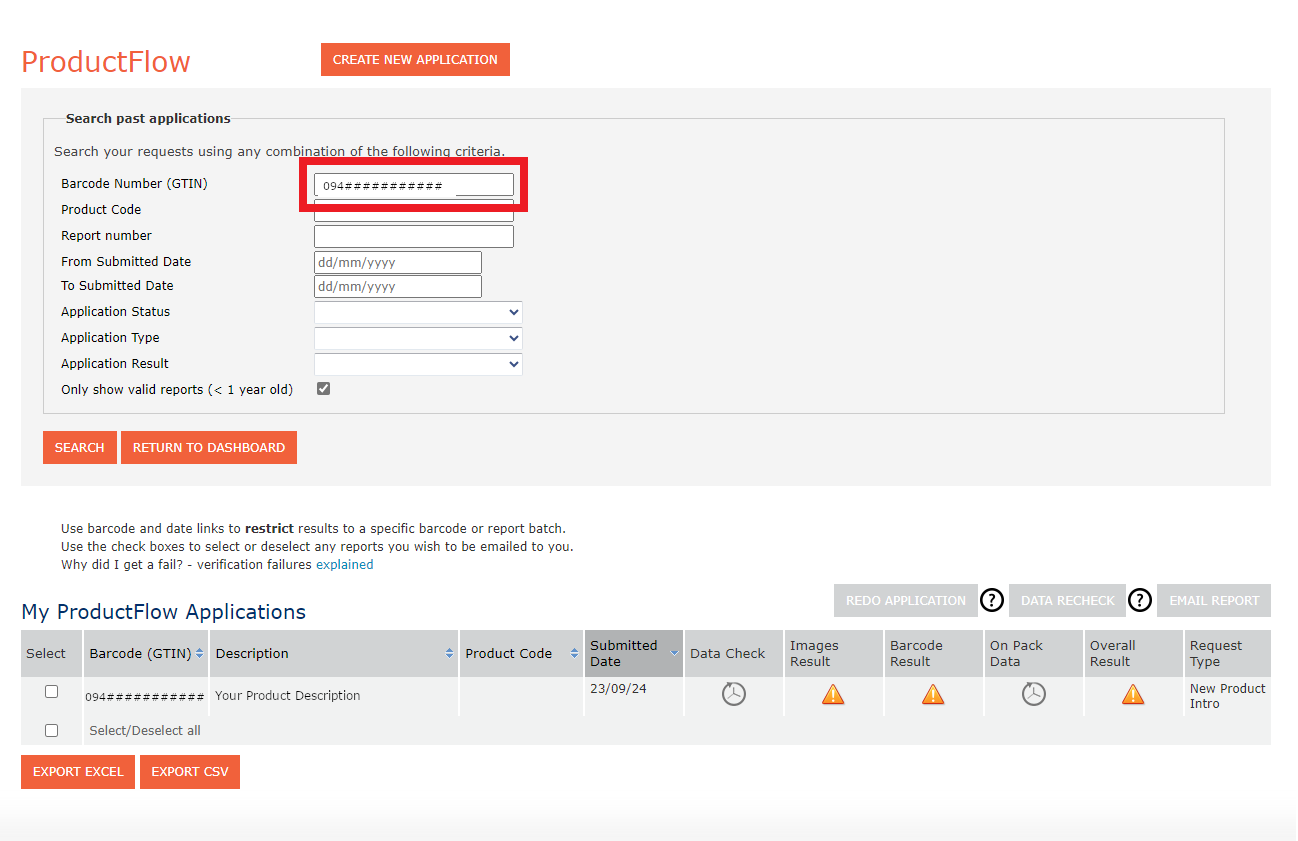Click Your Product Description cell

point(288,695)
